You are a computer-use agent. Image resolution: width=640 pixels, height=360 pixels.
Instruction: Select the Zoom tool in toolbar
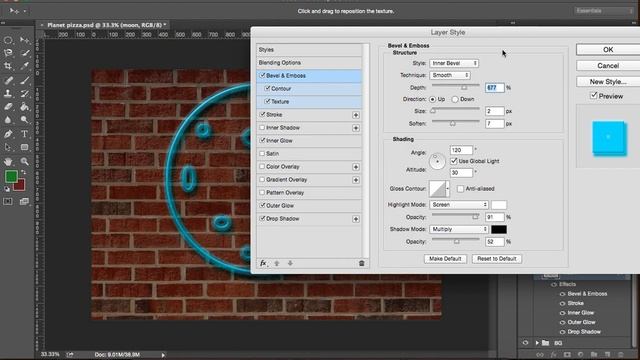coord(24,162)
